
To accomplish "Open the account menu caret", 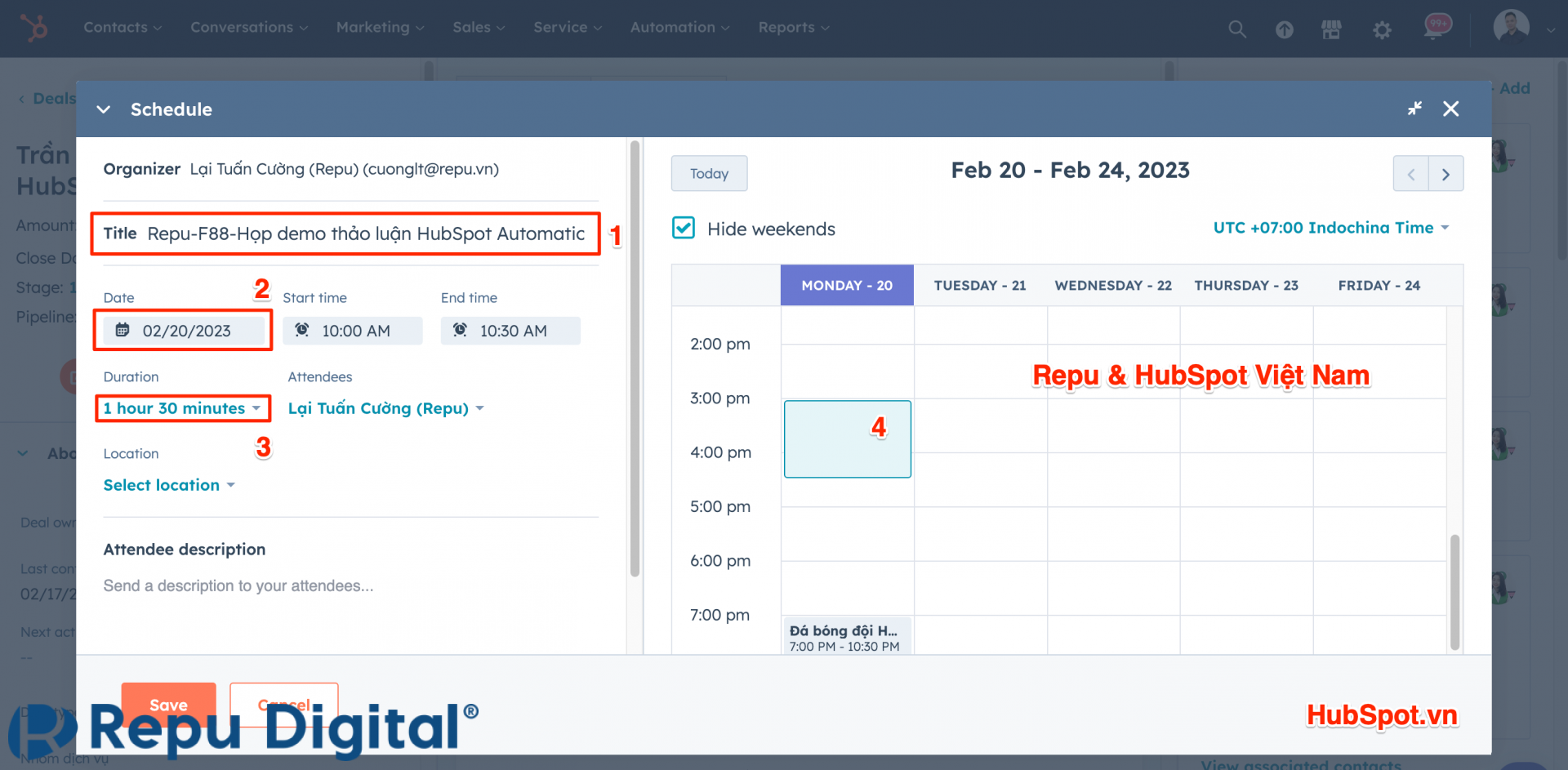I will pyautogui.click(x=1550, y=30).
